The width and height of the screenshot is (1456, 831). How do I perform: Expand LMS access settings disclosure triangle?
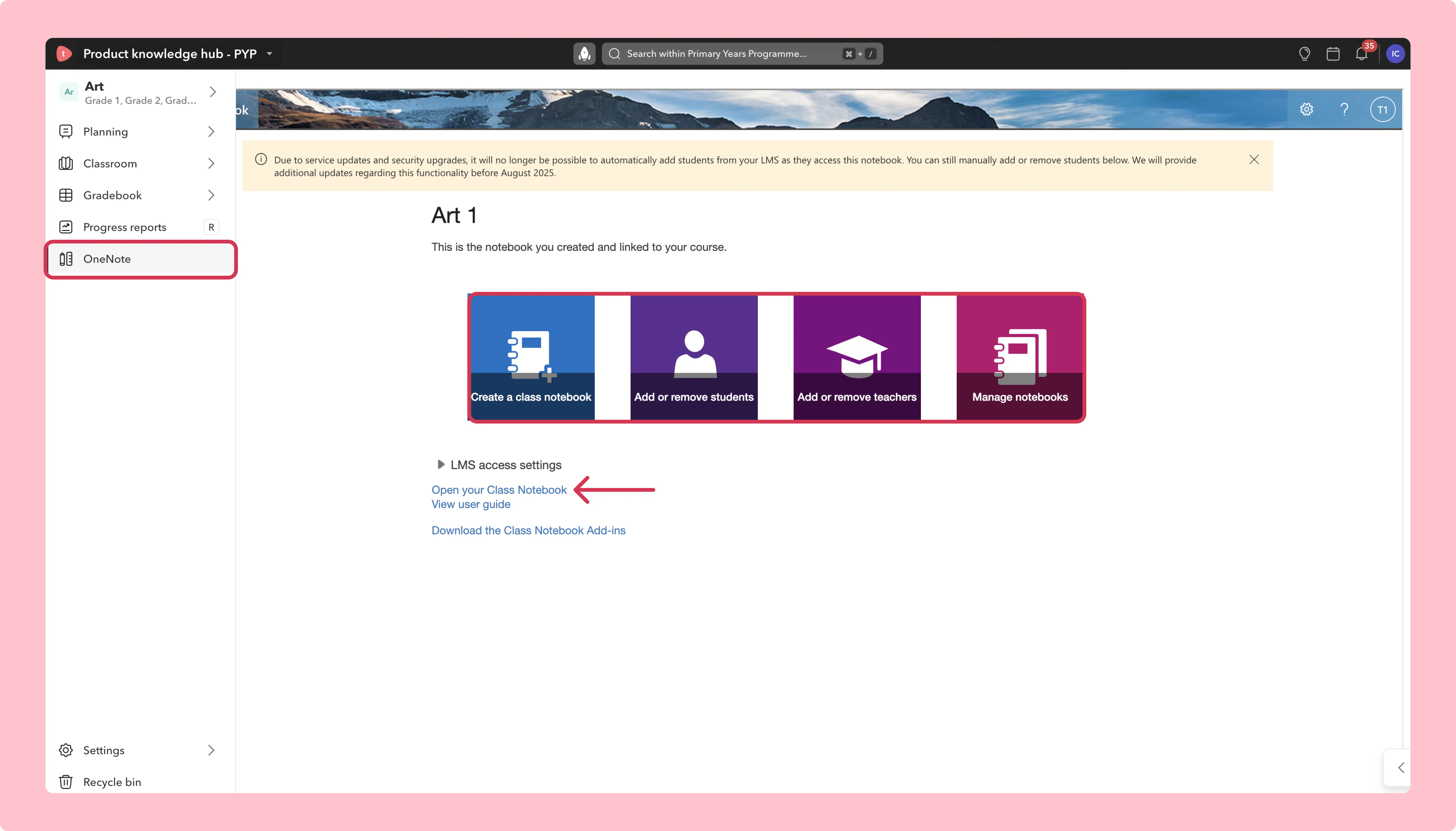pyautogui.click(x=441, y=465)
